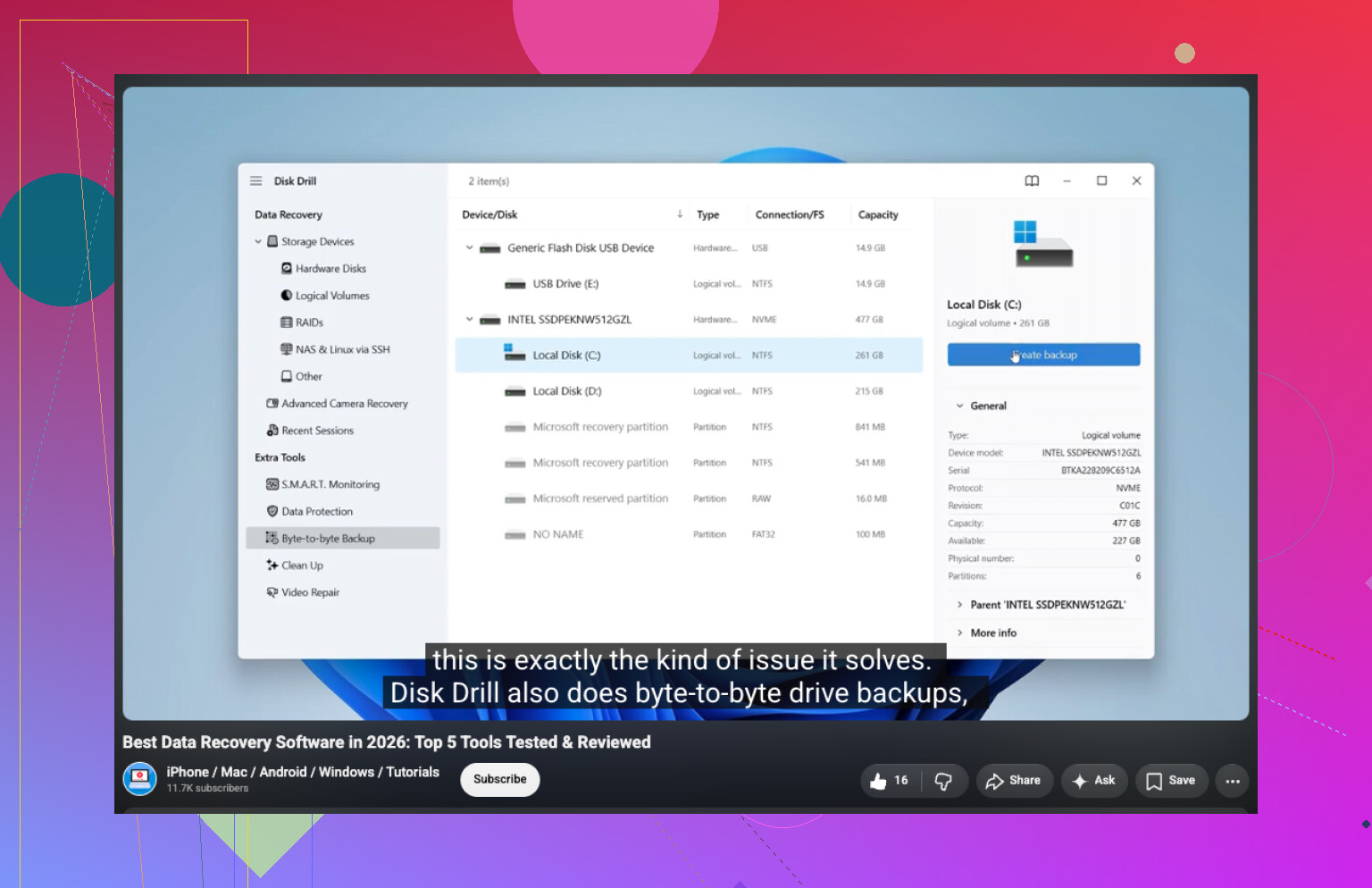Screen dimensions: 1372x888
Task: Click the large Local Disk (C:) drive image
Action: (x=1042, y=244)
